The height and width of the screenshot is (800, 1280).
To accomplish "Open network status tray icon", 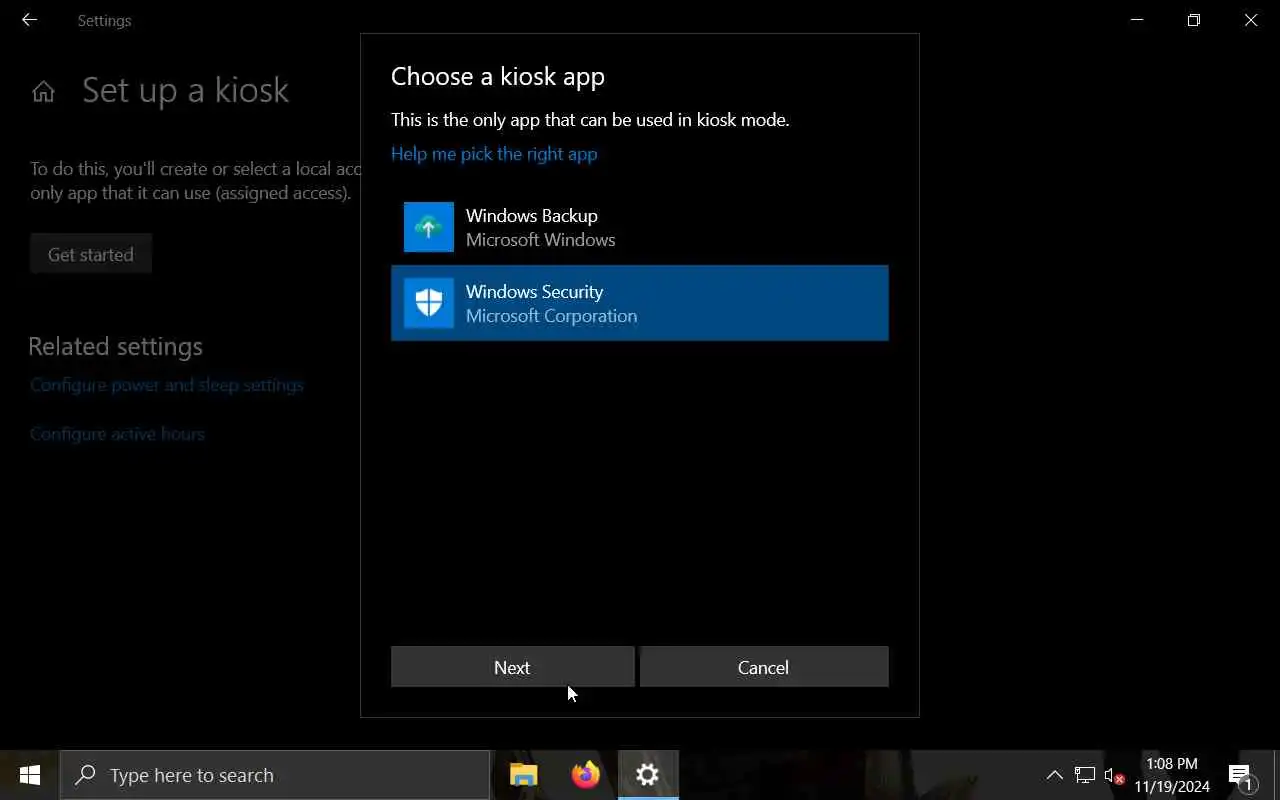I will click(x=1085, y=775).
